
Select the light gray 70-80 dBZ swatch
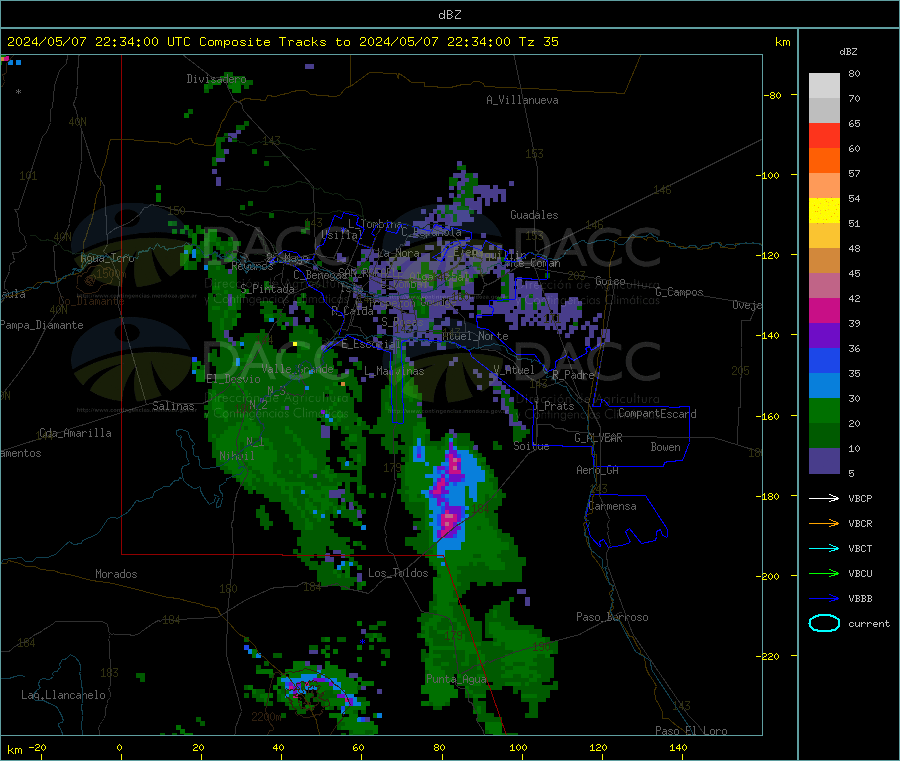pyautogui.click(x=824, y=86)
